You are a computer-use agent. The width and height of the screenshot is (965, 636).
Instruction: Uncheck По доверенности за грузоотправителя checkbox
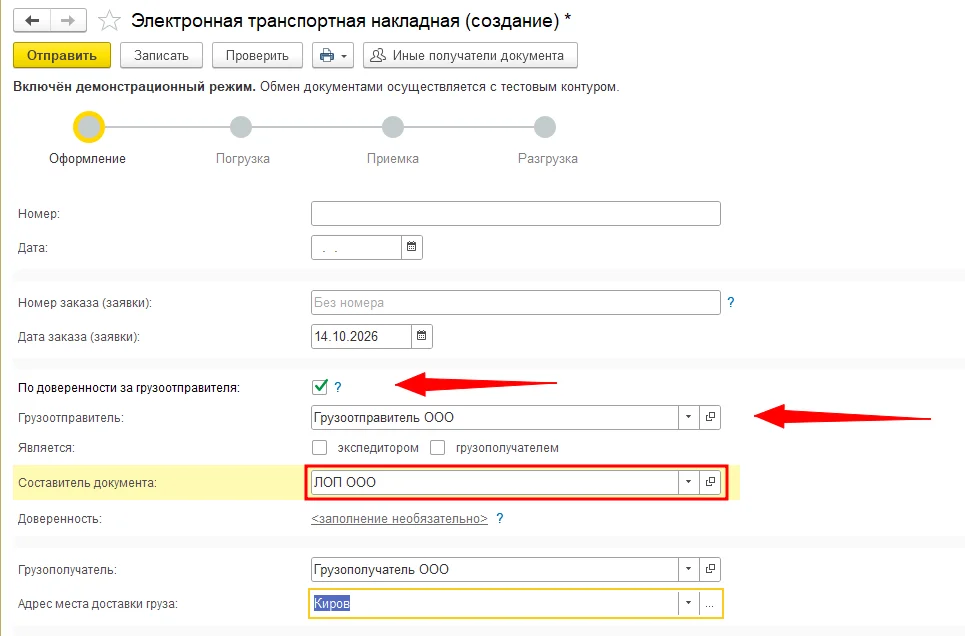point(320,387)
